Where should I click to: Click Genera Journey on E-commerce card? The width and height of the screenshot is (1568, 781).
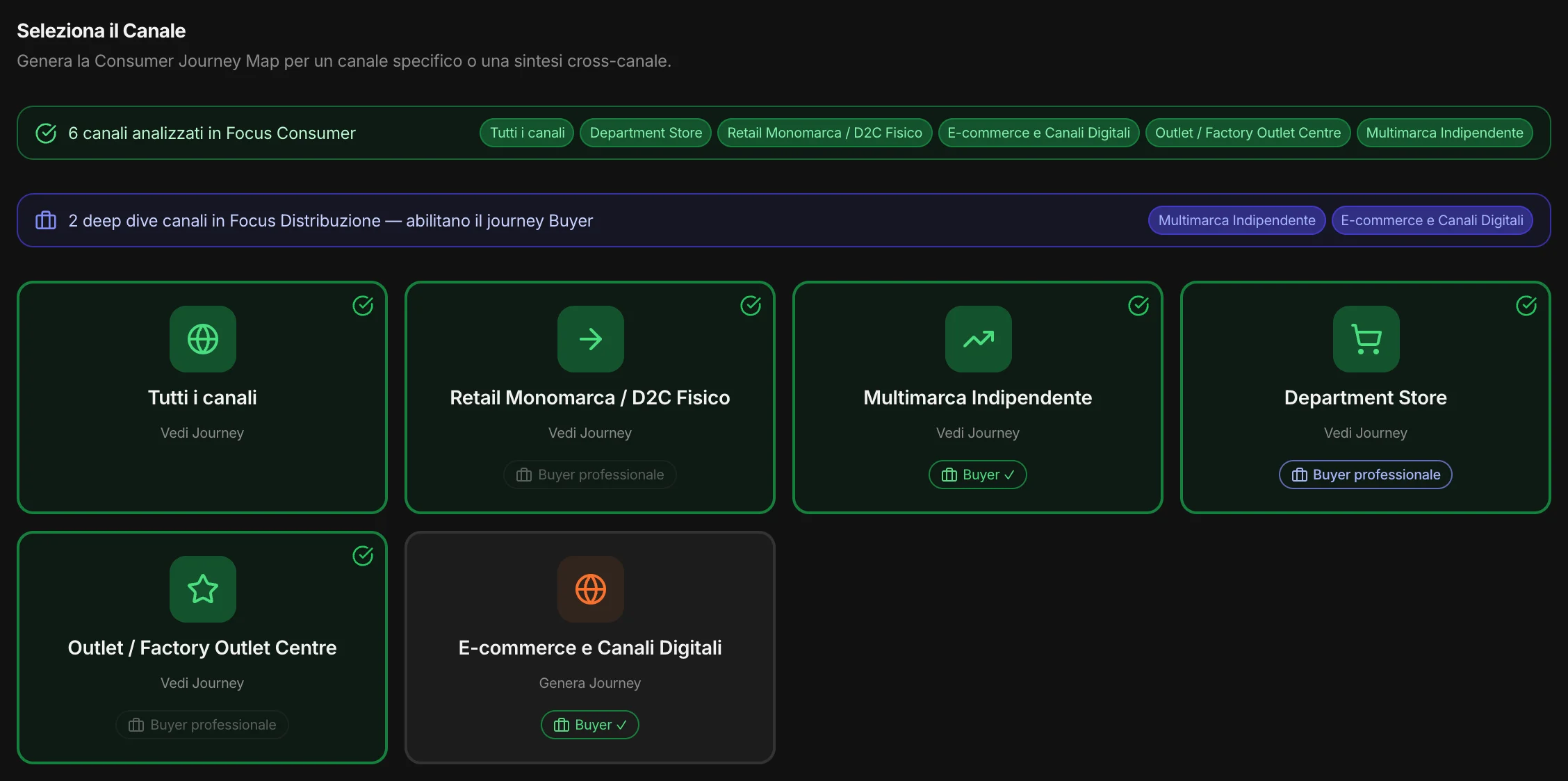[590, 683]
